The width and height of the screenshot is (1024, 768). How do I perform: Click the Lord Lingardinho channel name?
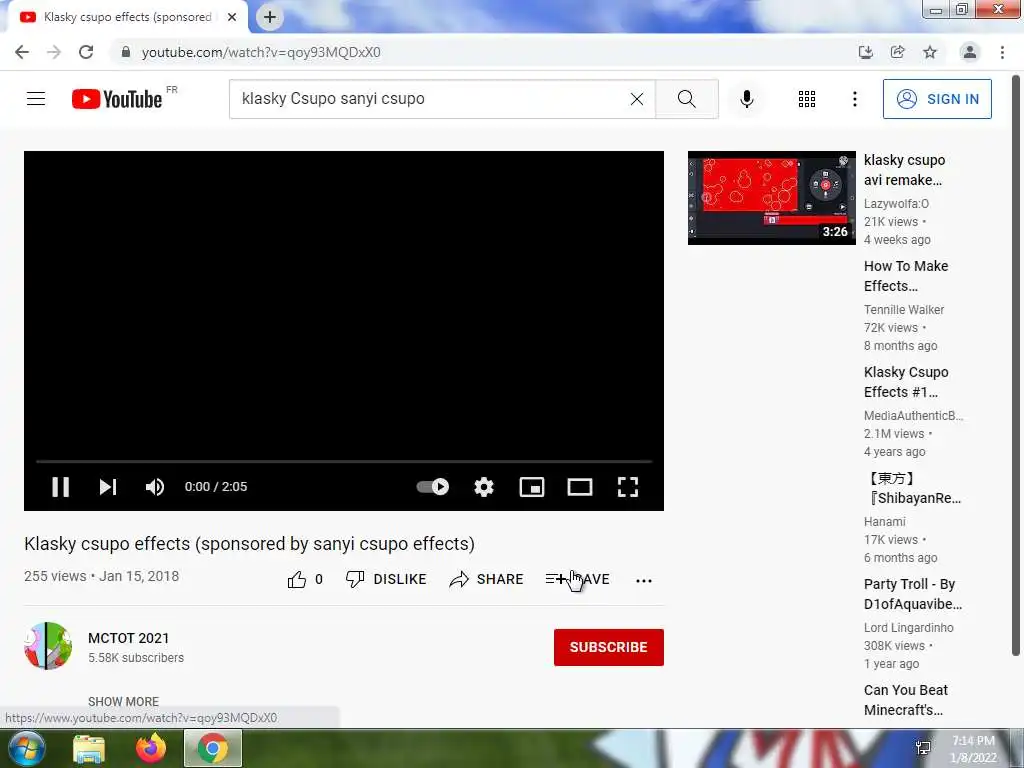pos(908,628)
